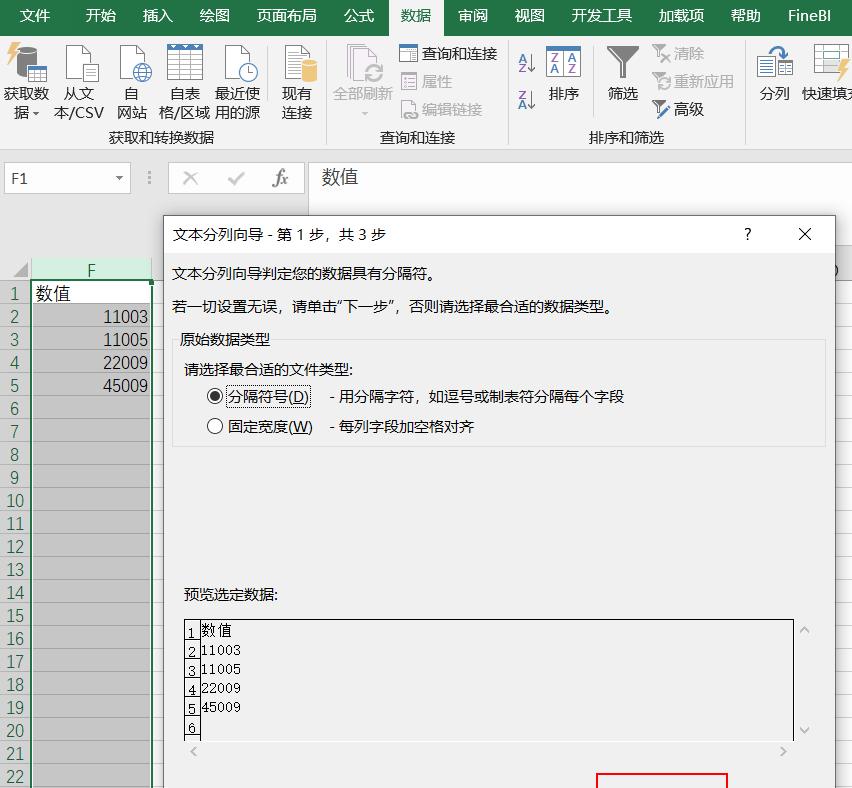Click the From Web (自网站) icon
This screenshot has width=852, height=788.
[134, 62]
